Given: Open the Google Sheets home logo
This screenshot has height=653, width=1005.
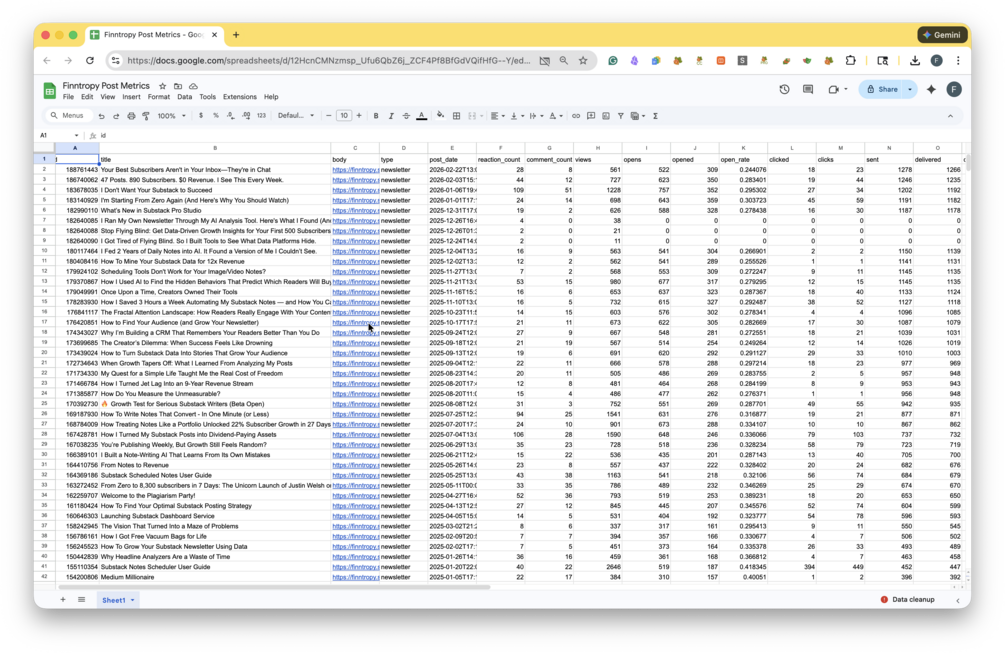Looking at the screenshot, I should tap(49, 90).
